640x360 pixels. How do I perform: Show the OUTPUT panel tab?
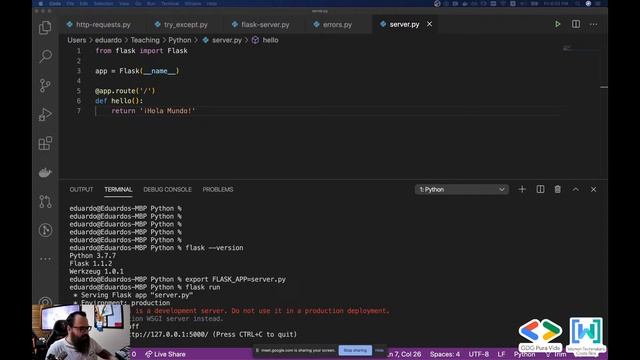pyautogui.click(x=81, y=189)
